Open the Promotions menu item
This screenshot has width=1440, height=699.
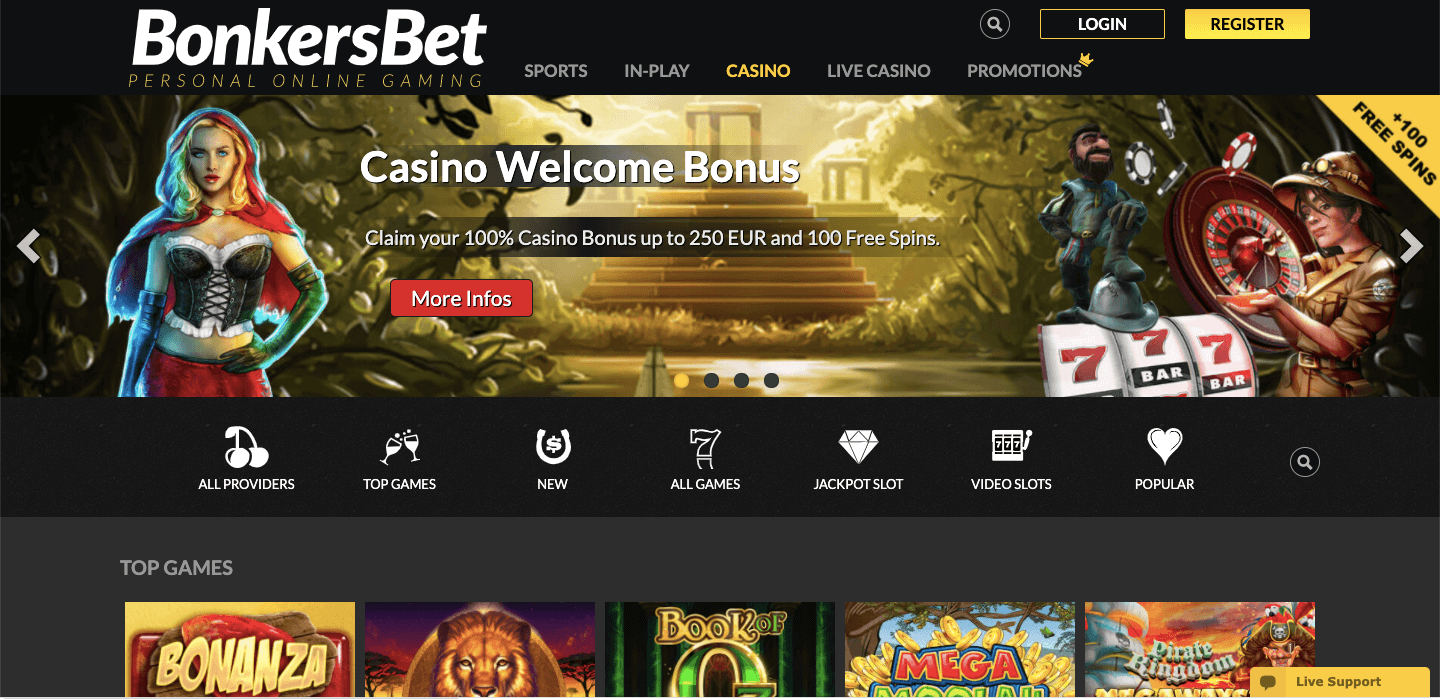[1025, 71]
